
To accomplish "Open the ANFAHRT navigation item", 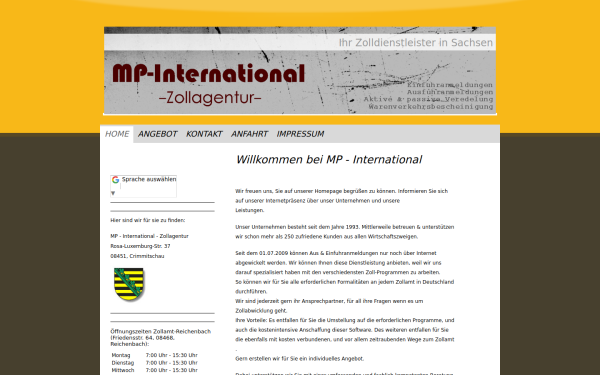I will [x=249, y=134].
